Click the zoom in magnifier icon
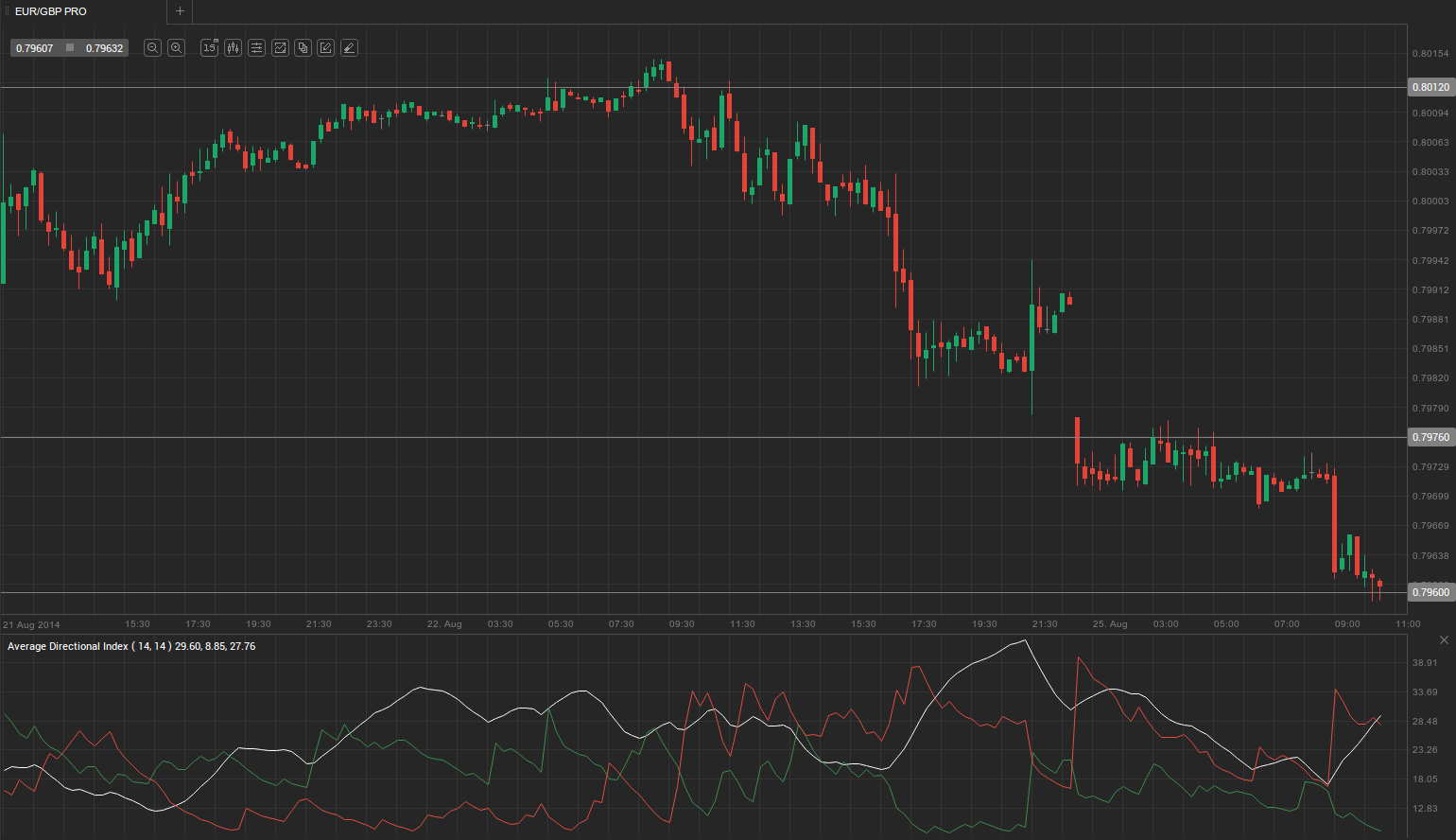 tap(176, 48)
